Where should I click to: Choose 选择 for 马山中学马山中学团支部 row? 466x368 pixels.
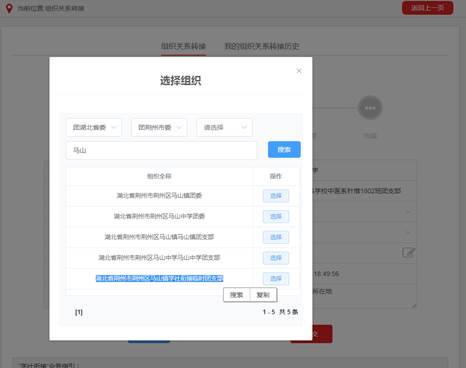tap(276, 258)
